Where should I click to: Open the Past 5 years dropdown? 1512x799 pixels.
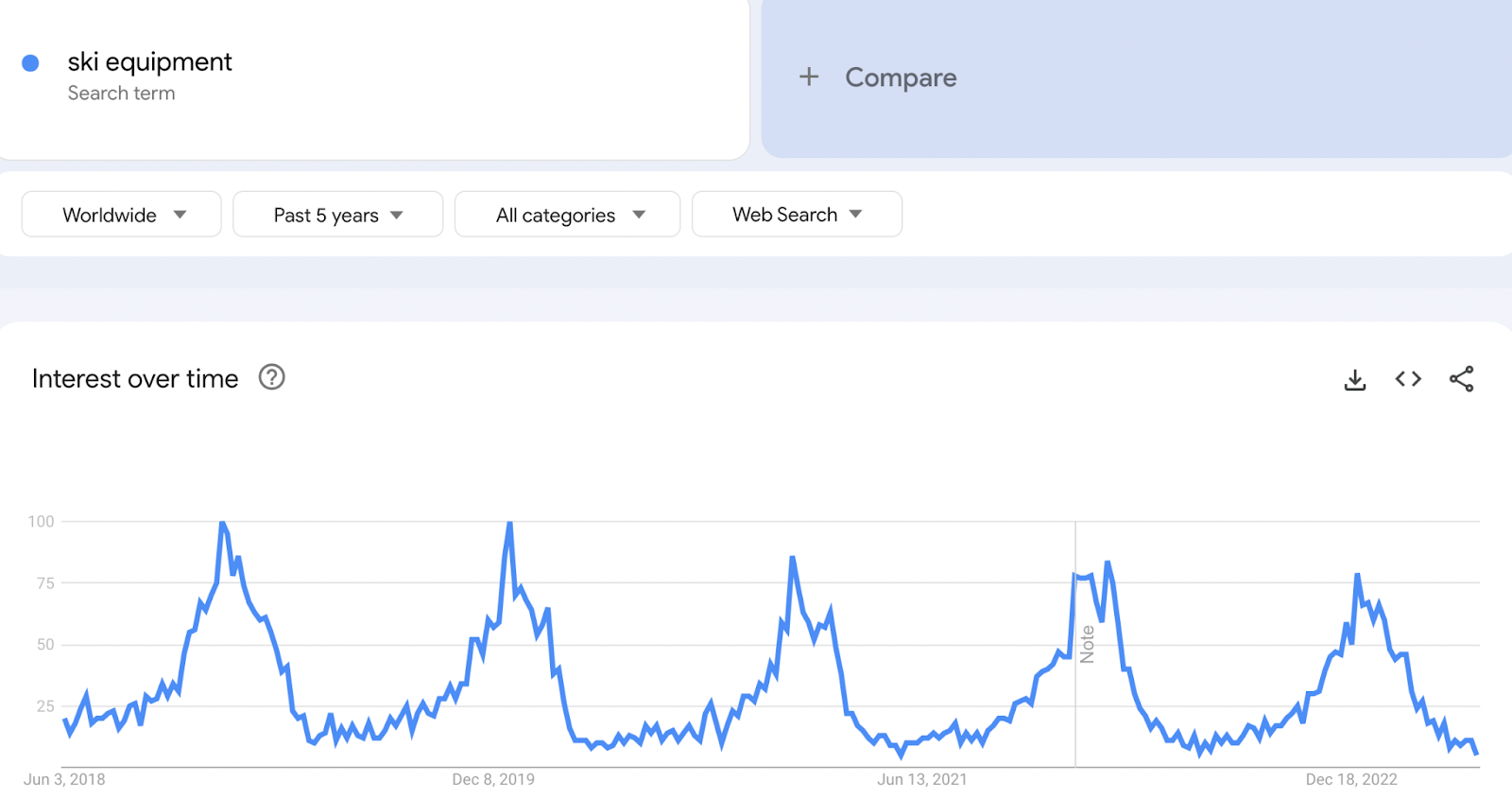[337, 215]
